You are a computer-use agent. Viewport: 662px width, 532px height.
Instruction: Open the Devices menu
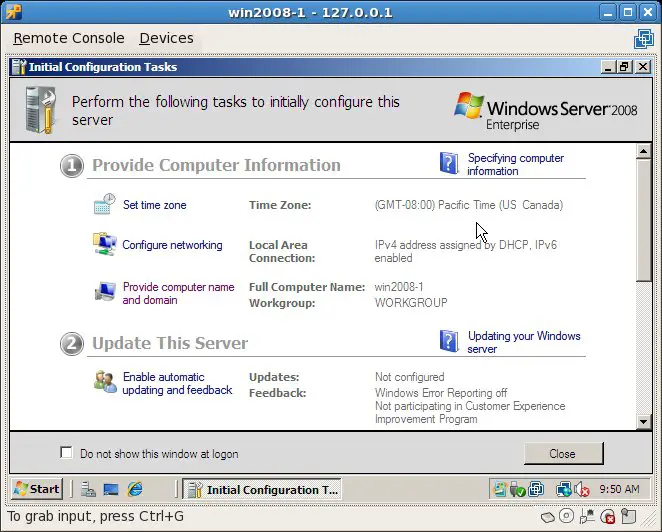coord(166,38)
